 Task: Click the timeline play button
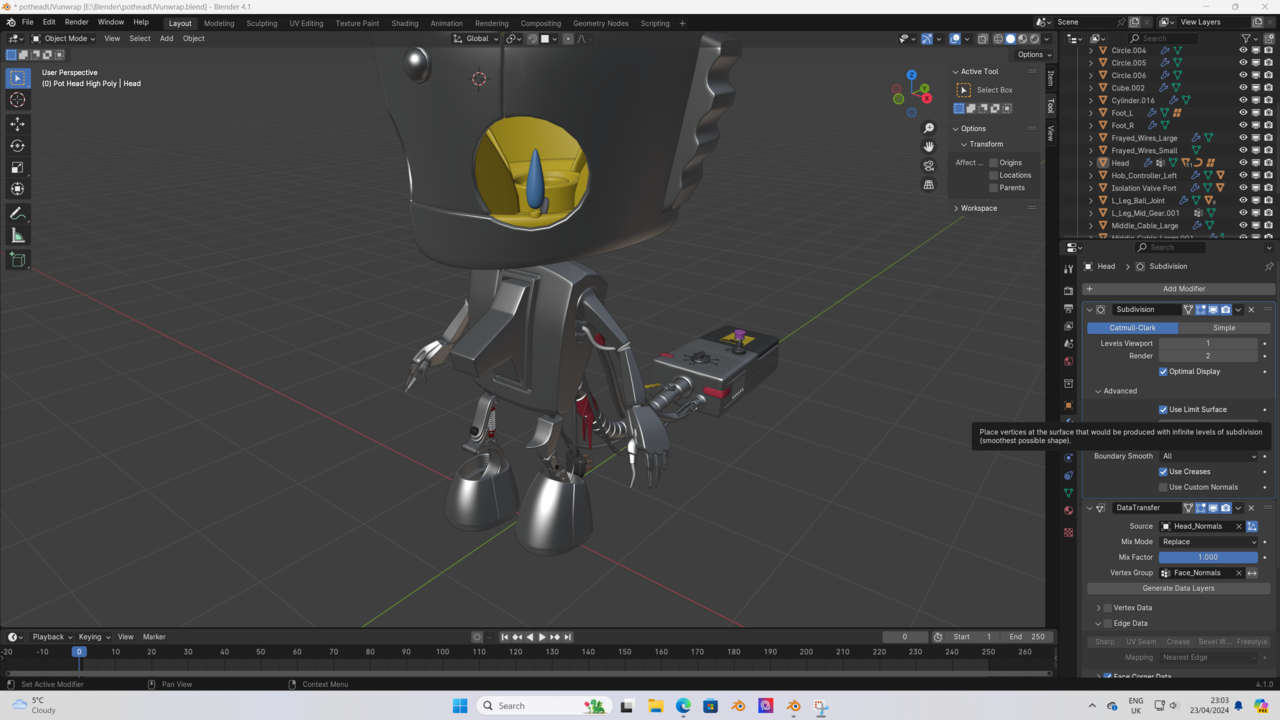click(x=542, y=637)
